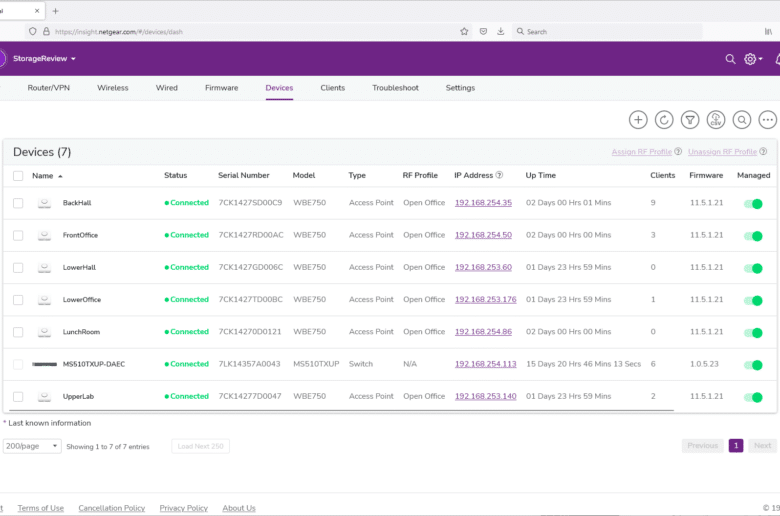Click the IP Address help question icon
Viewport: 780px width, 516px height.
coord(499,175)
